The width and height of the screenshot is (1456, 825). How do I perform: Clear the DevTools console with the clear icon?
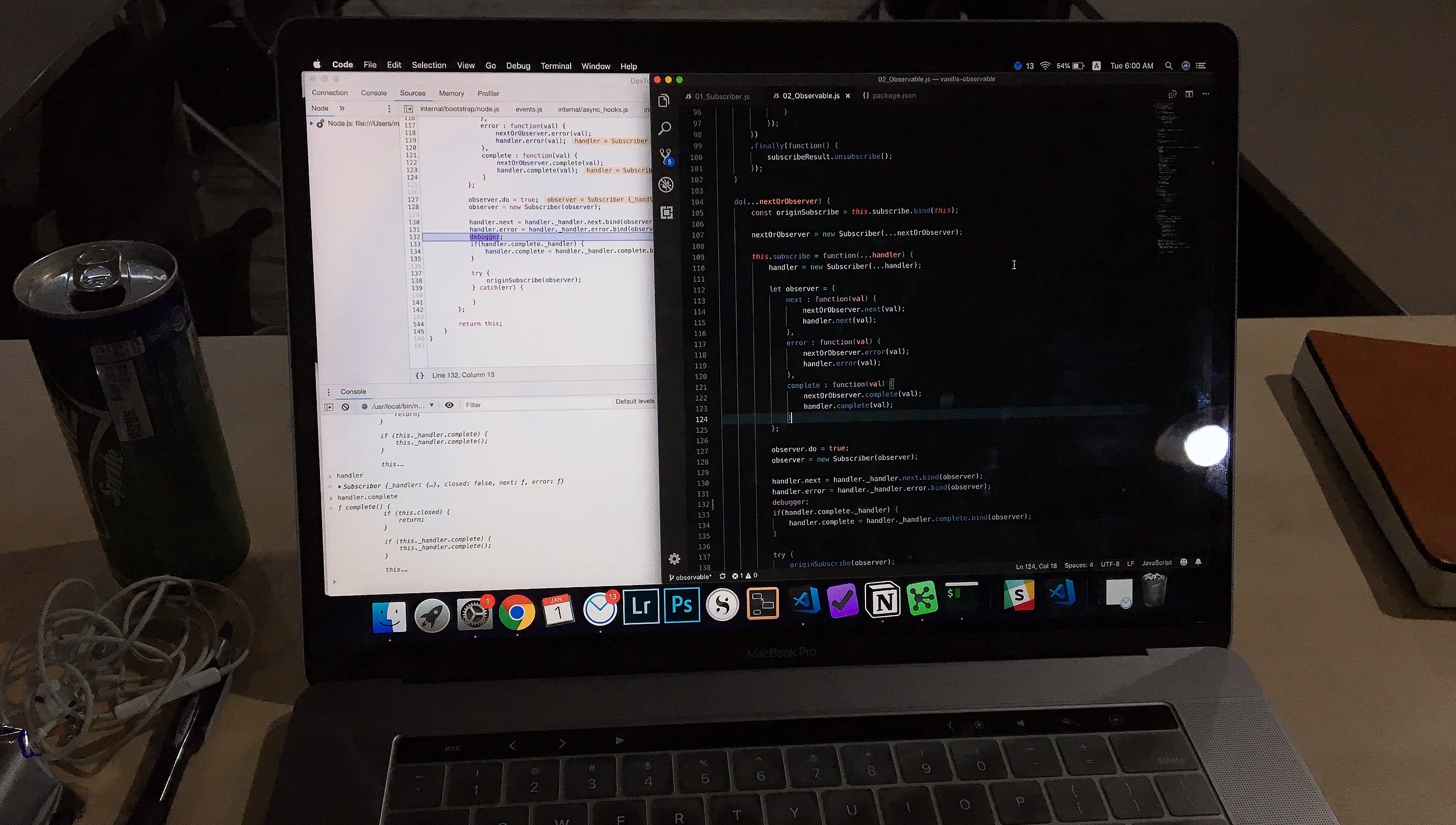tap(346, 407)
